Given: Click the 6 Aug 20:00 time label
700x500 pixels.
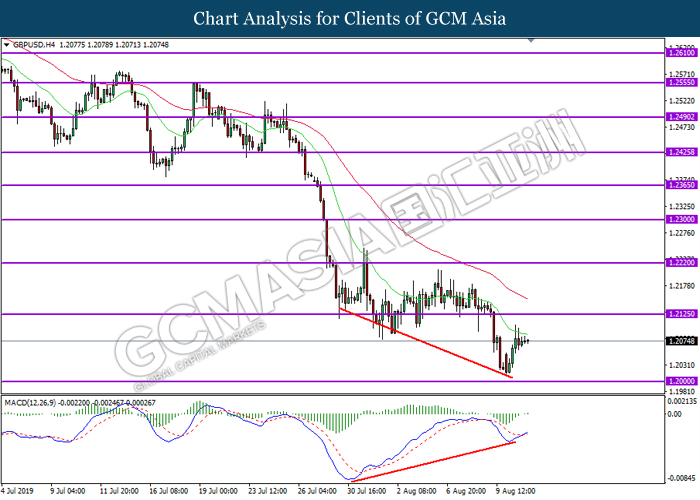Looking at the screenshot, I should (466, 491).
